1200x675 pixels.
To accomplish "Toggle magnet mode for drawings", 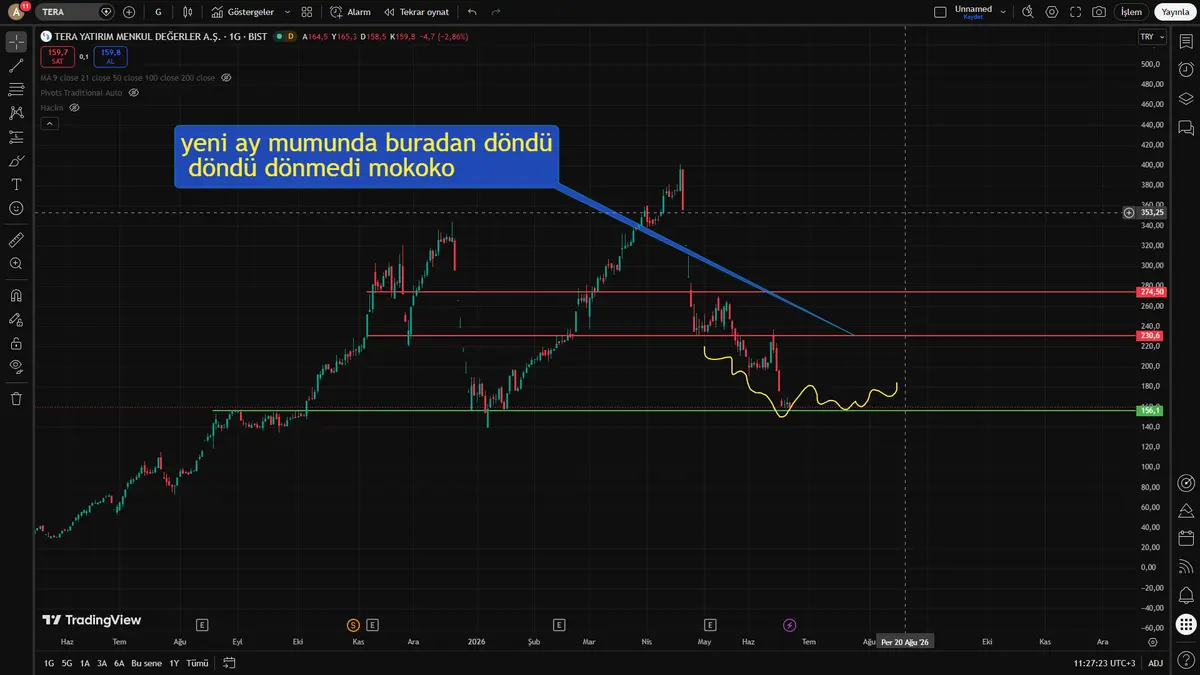I will pyautogui.click(x=16, y=296).
